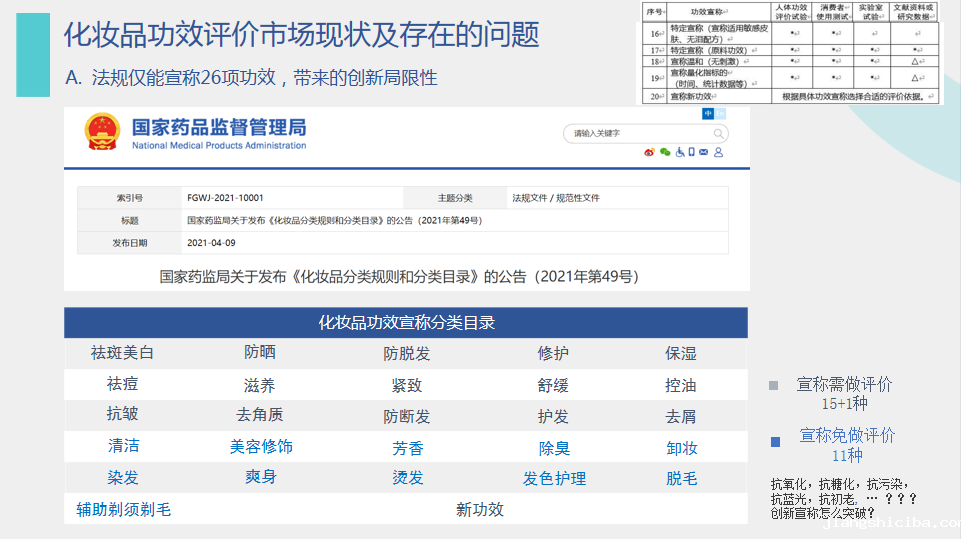Select the 滋养 cell

[x=259, y=386]
